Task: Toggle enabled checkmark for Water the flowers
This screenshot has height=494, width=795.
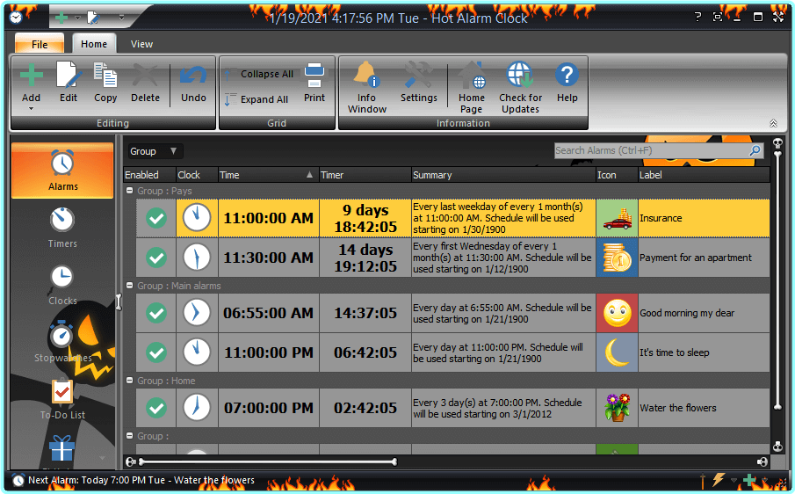Action: [x=156, y=408]
